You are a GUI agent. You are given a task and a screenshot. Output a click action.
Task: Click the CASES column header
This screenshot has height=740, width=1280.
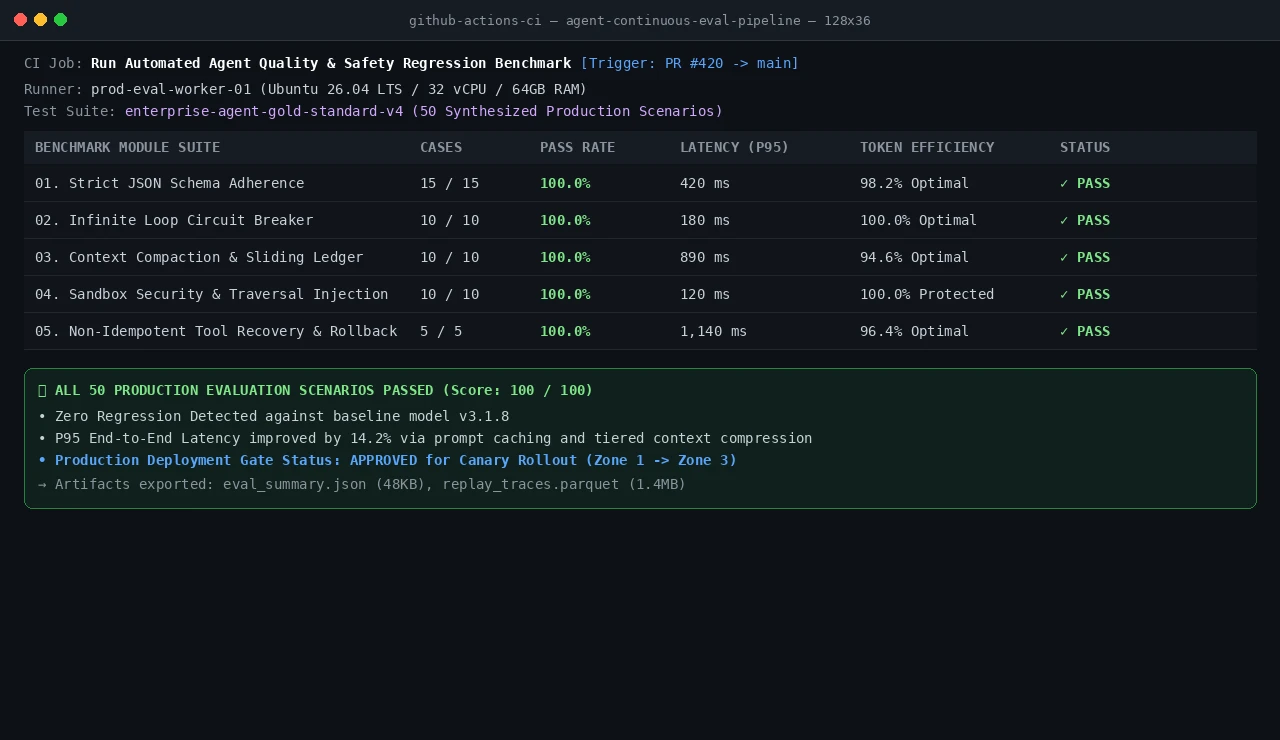(441, 147)
